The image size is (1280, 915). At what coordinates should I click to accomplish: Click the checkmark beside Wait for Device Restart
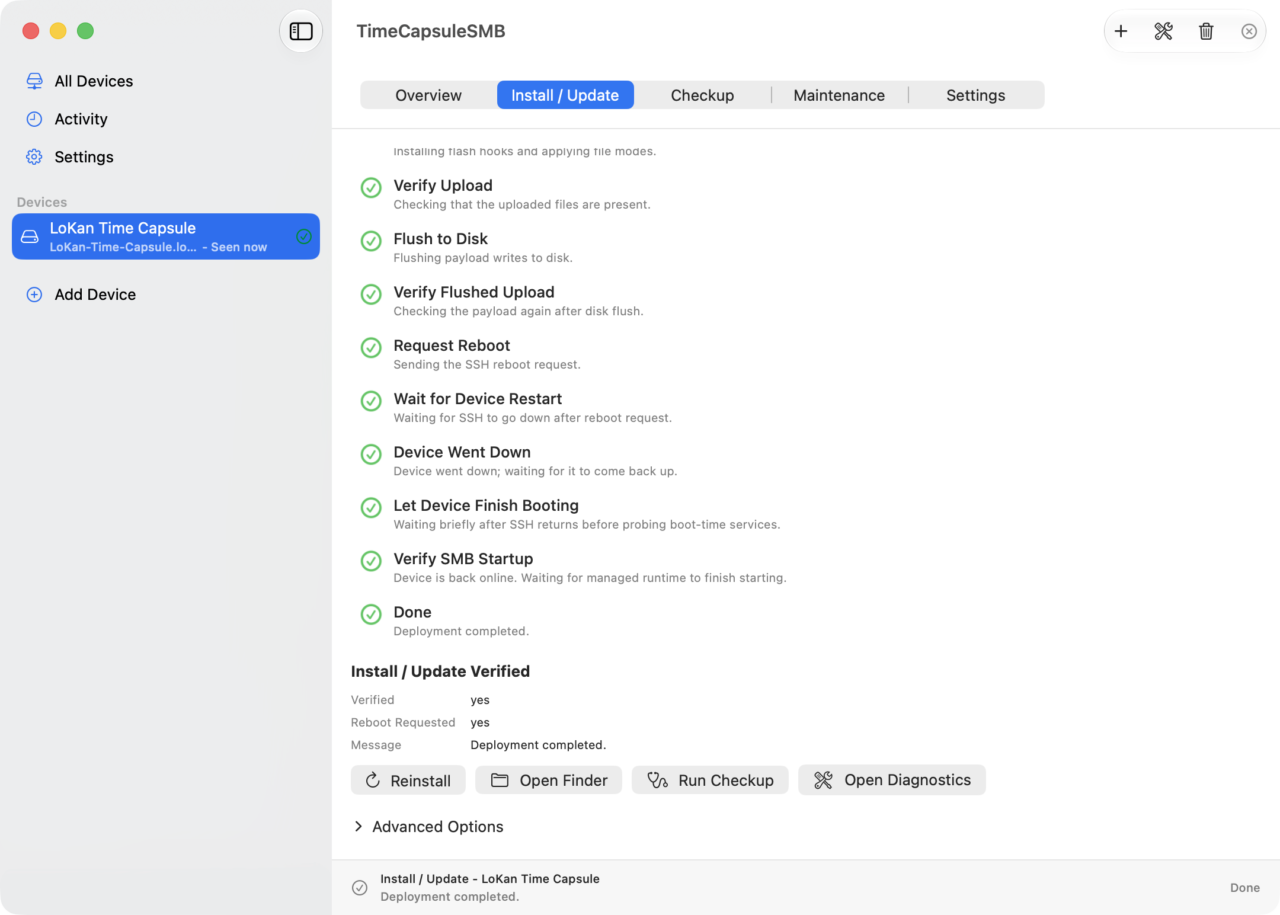371,401
